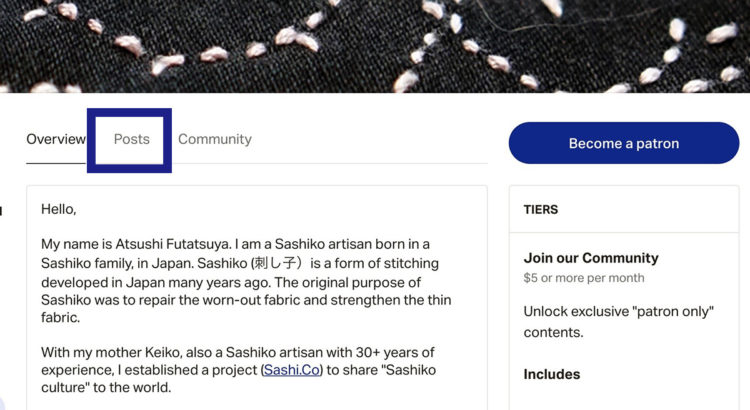
Task: Click the partial purple circle at bottom-left corner
Action: pyautogui.click(x=4, y=401)
